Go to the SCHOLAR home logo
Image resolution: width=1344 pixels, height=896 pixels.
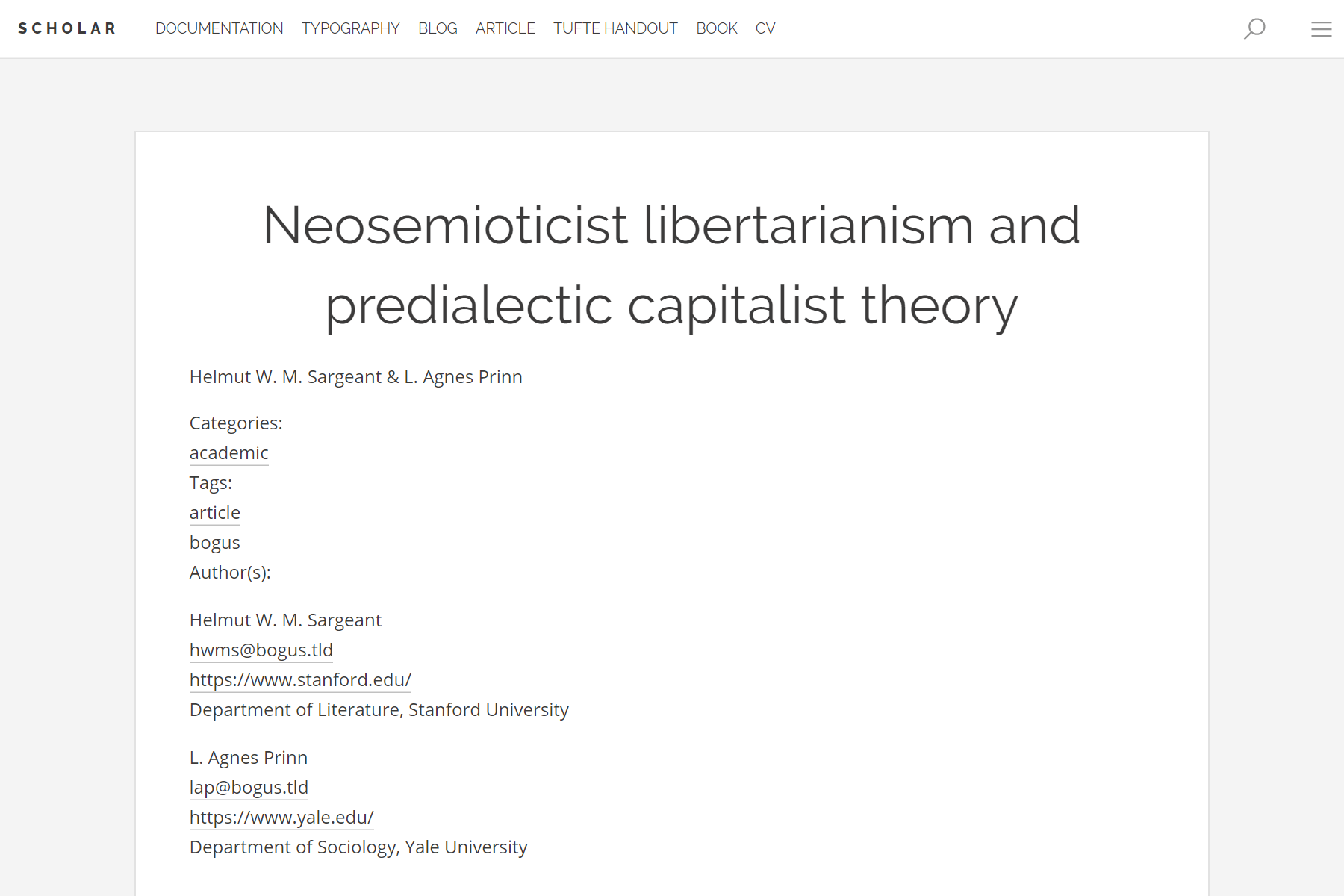pos(67,28)
